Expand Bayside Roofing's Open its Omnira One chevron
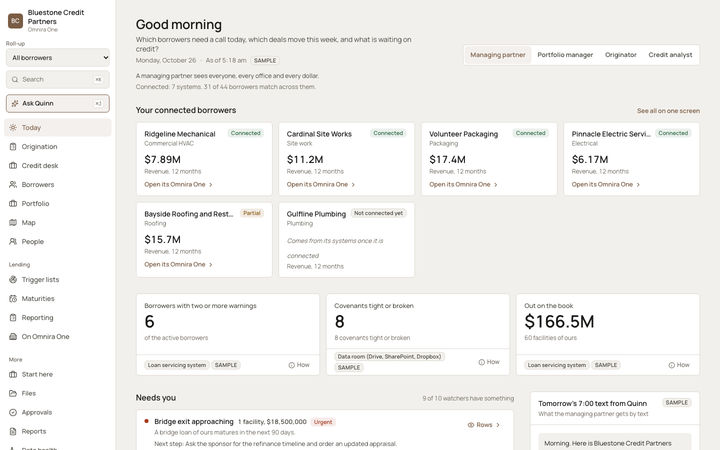 tap(211, 264)
